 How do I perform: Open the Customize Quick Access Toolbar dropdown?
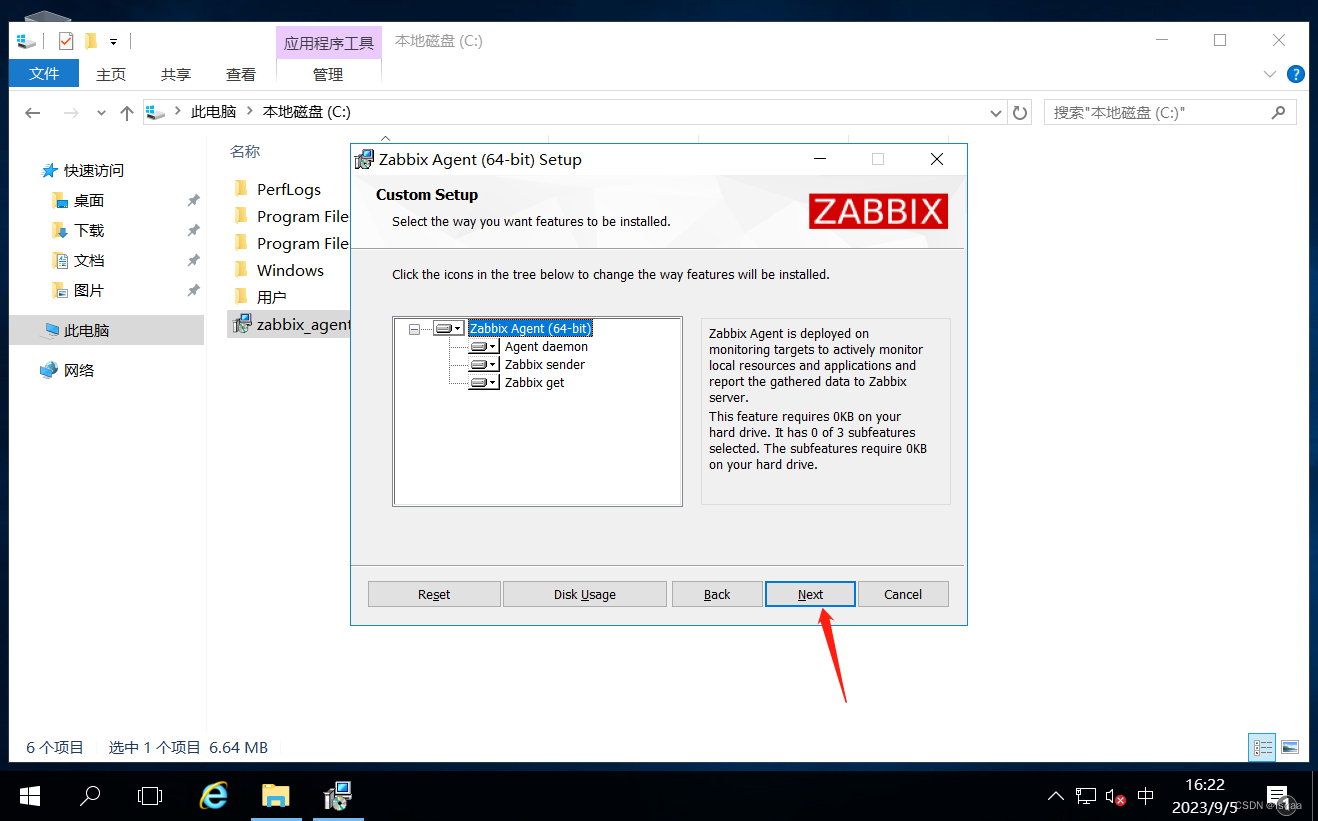pos(113,42)
